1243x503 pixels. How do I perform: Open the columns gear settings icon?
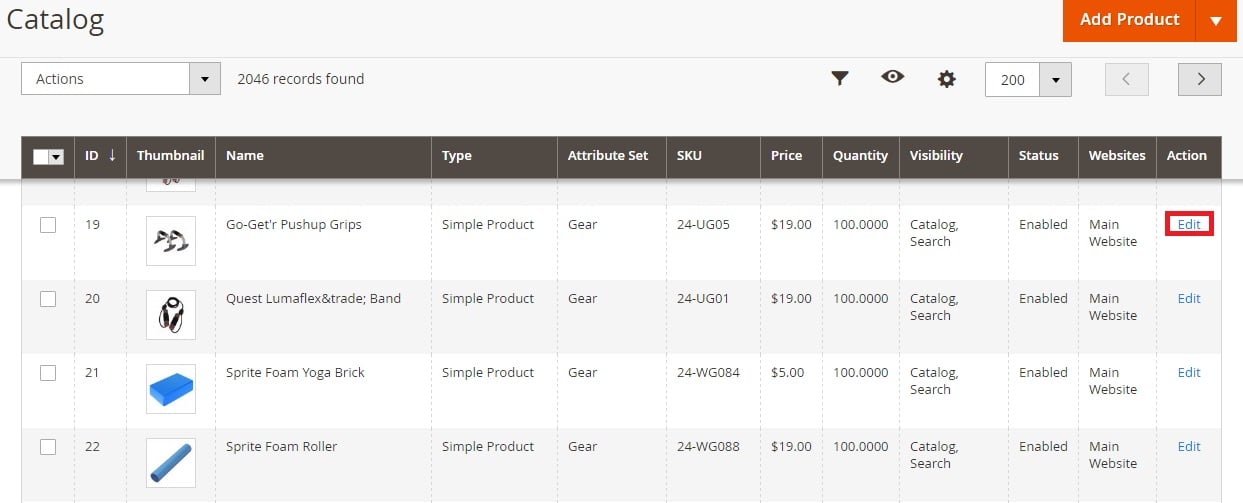946,79
